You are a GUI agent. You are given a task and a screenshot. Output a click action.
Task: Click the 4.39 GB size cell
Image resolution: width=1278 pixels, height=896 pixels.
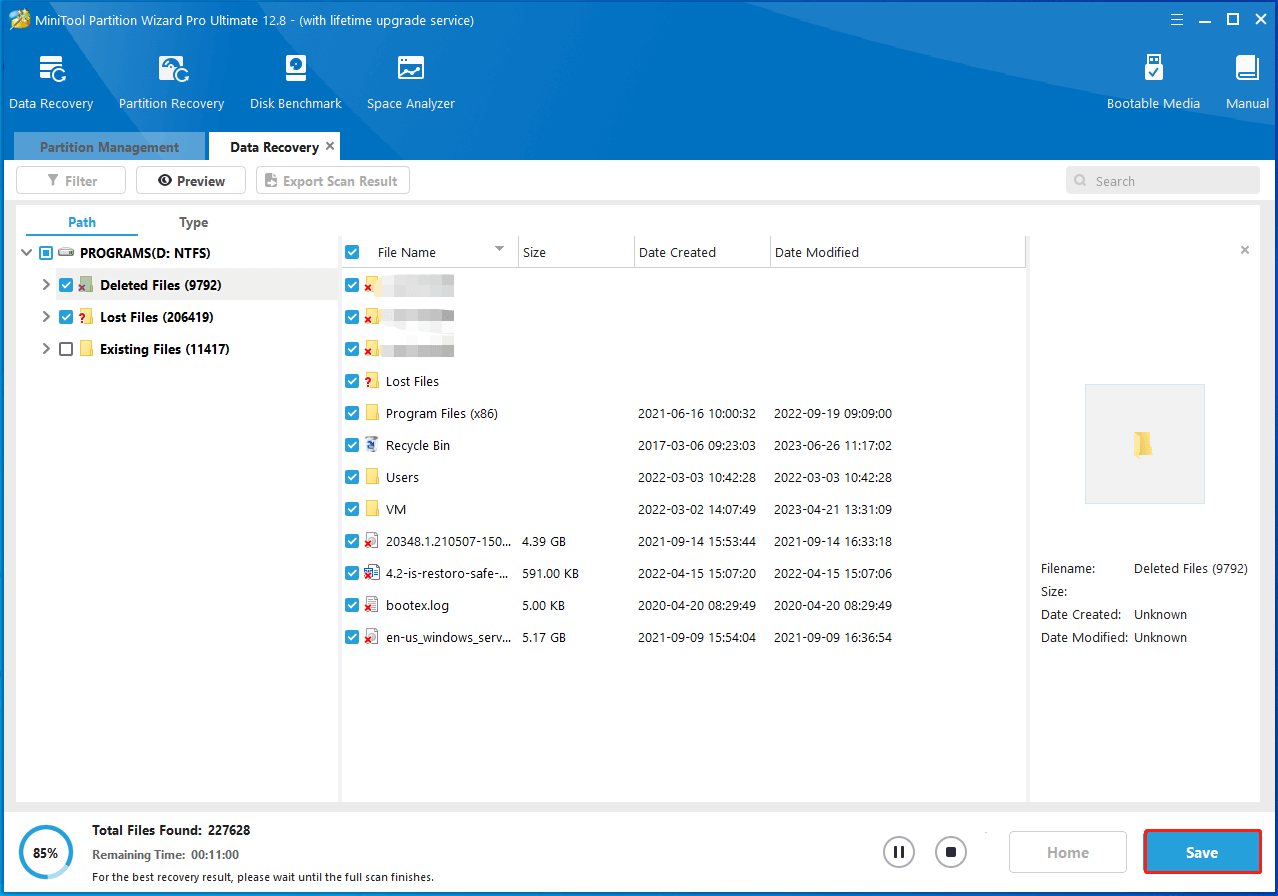tap(544, 541)
